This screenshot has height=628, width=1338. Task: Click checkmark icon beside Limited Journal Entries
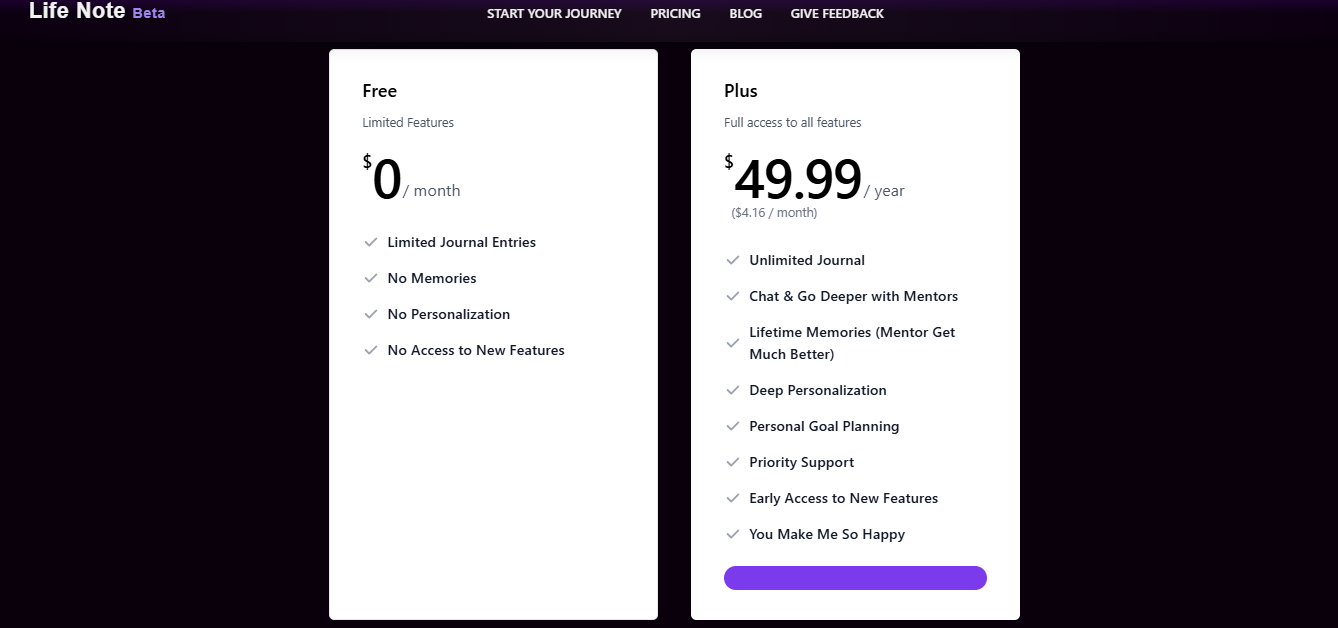tap(371, 242)
